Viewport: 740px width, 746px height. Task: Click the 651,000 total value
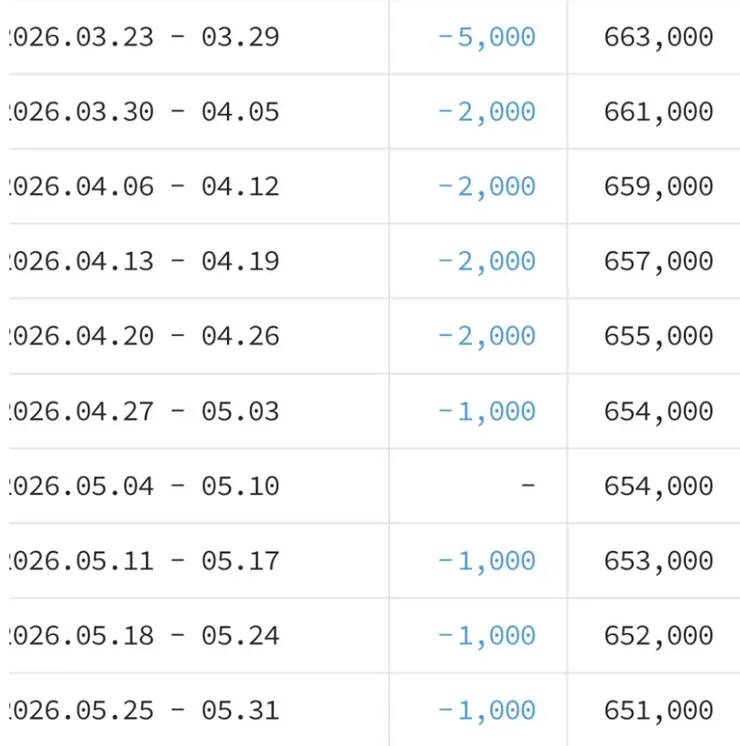coord(659,711)
